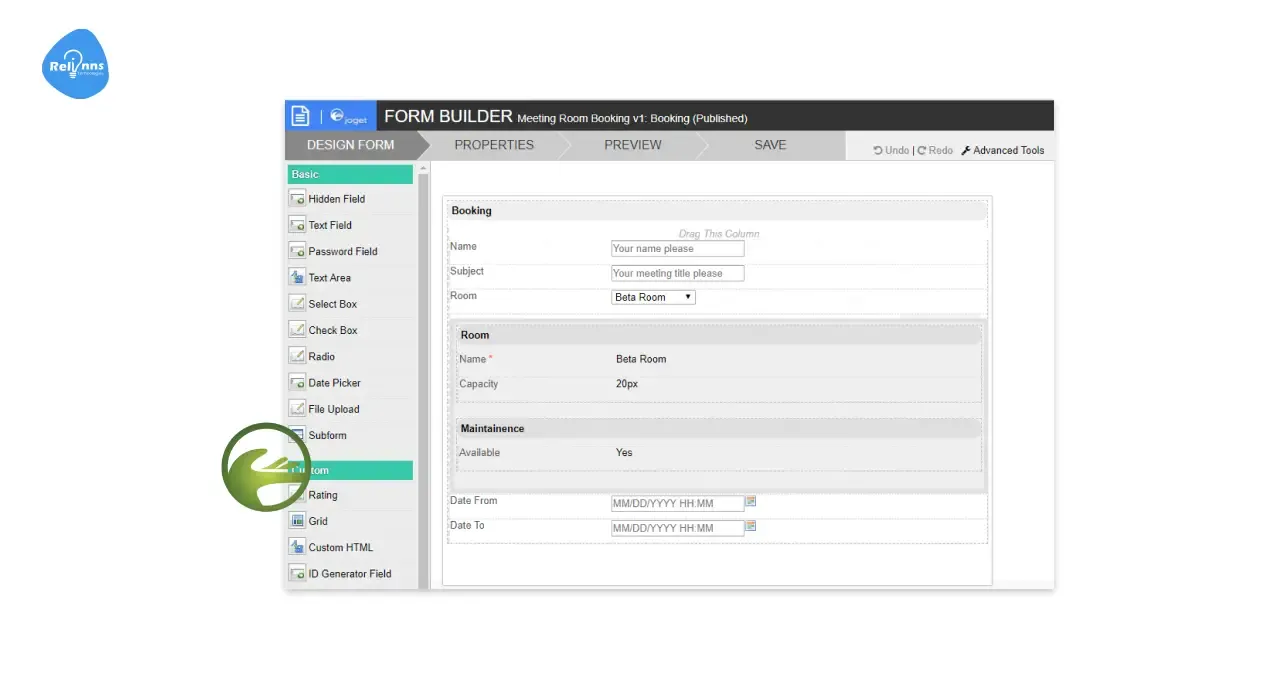Select the Rating element icon
Viewport: 1280px width, 686px height.
coord(297,494)
